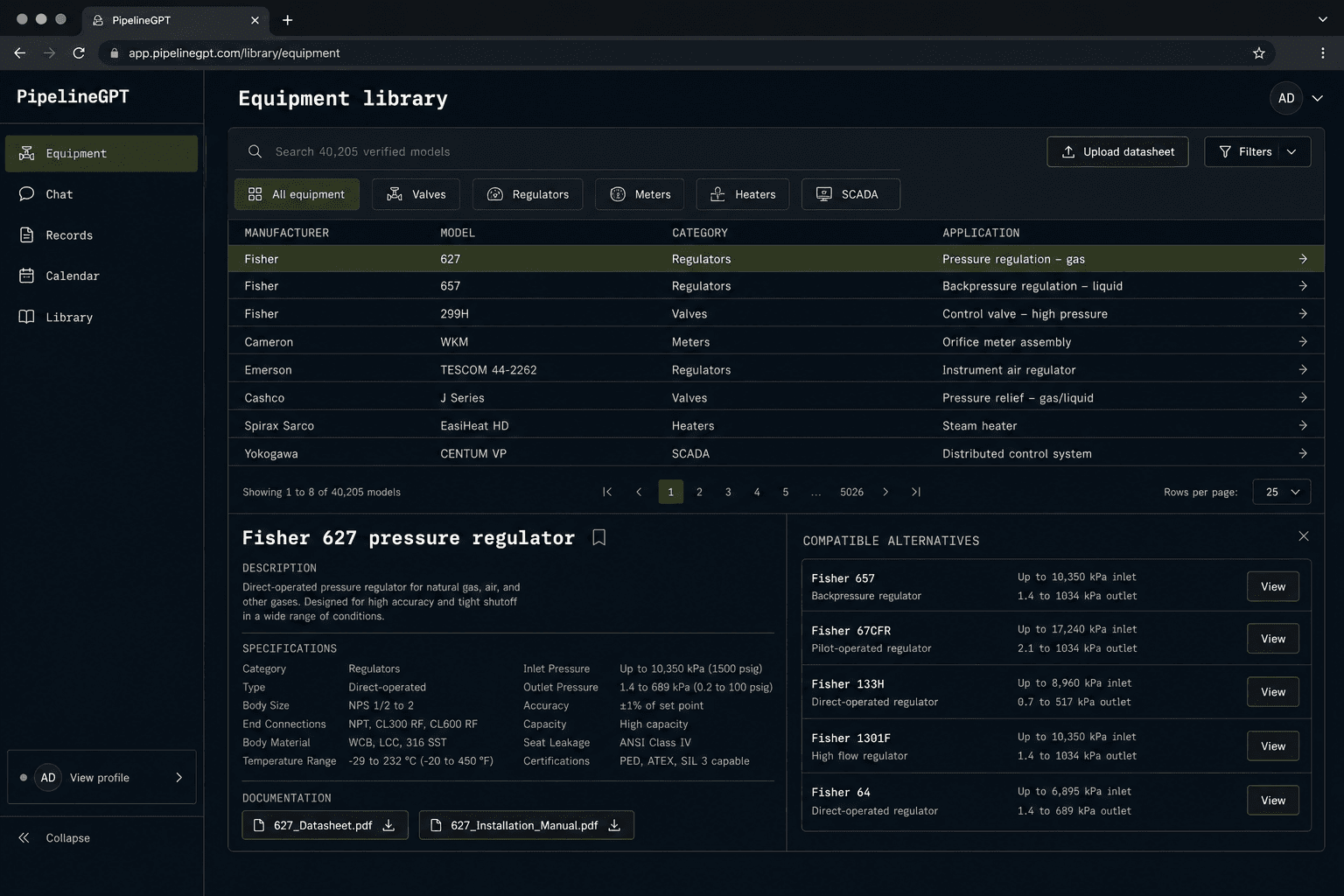The image size is (1344, 896).
Task: Select the Emerson TESCOM 44-2262 row
Action: pos(776,370)
